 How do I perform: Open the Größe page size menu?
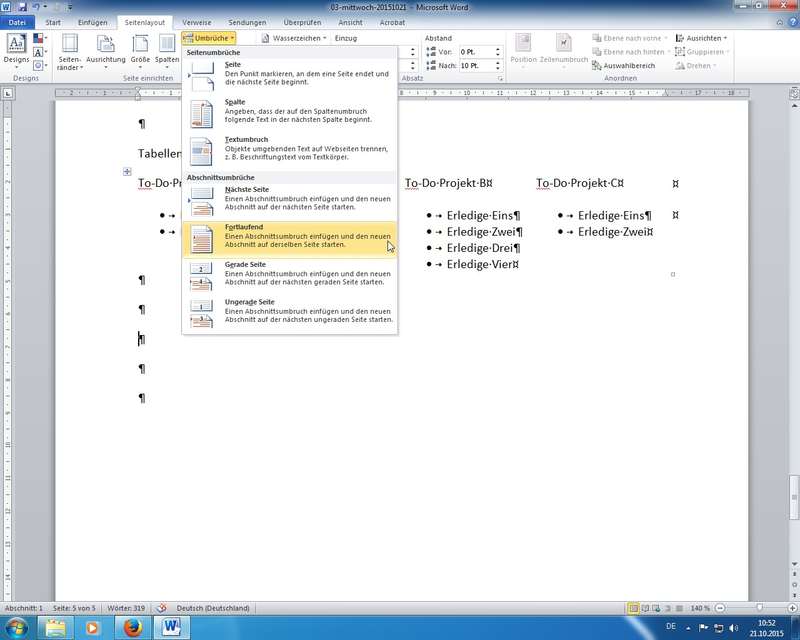(140, 52)
